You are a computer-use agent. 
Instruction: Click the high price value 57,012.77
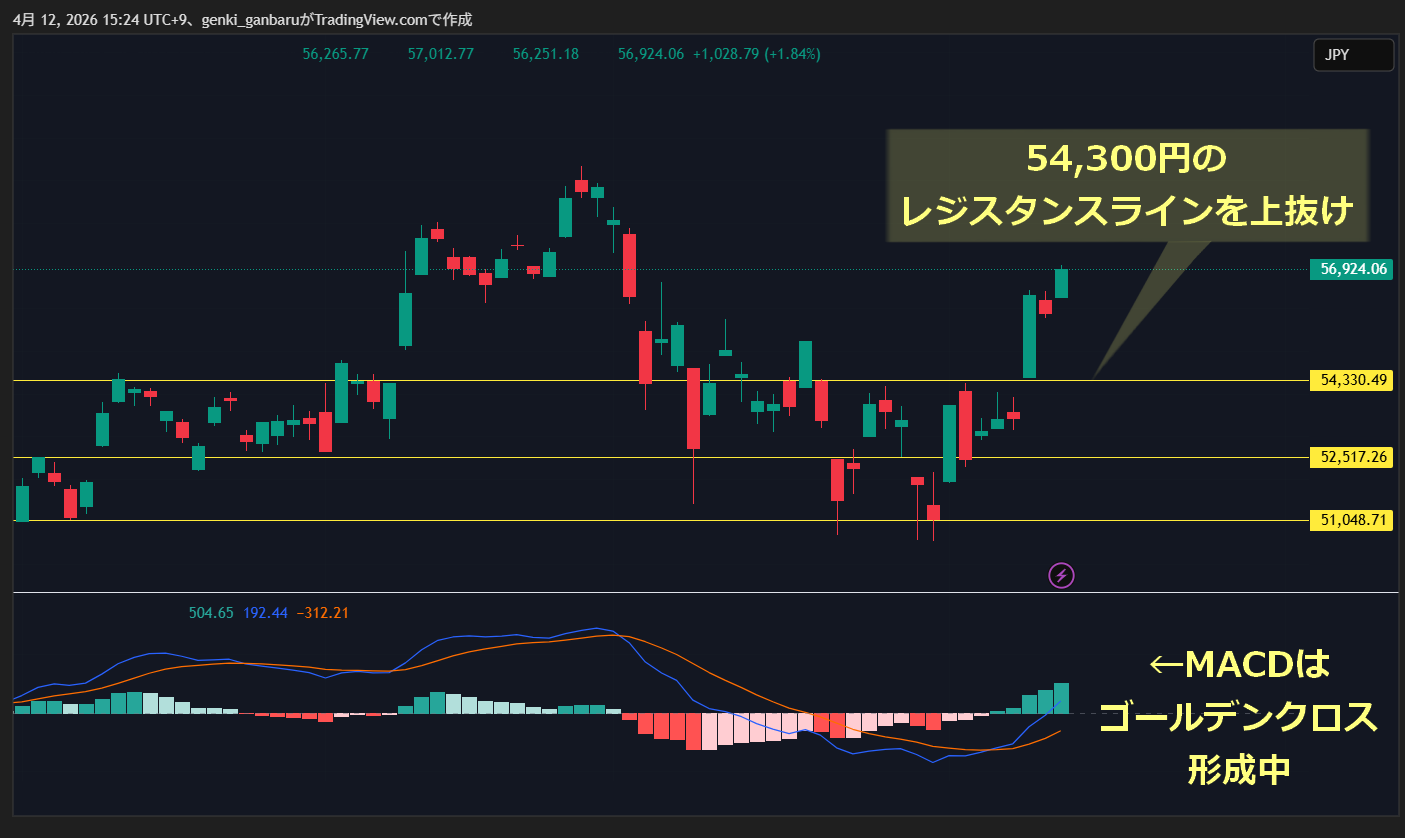(440, 54)
